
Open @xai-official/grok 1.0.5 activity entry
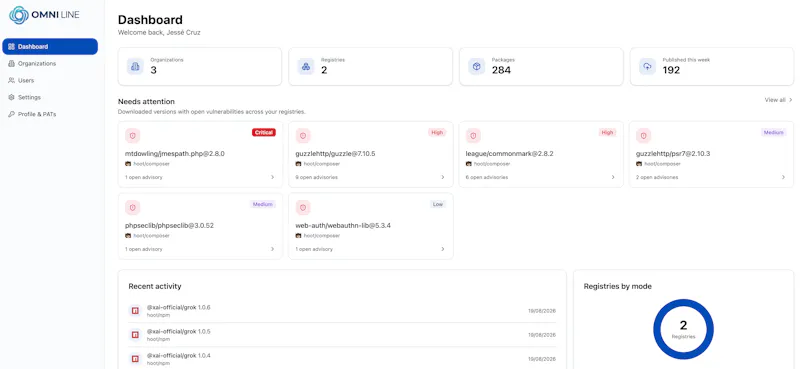point(342,335)
